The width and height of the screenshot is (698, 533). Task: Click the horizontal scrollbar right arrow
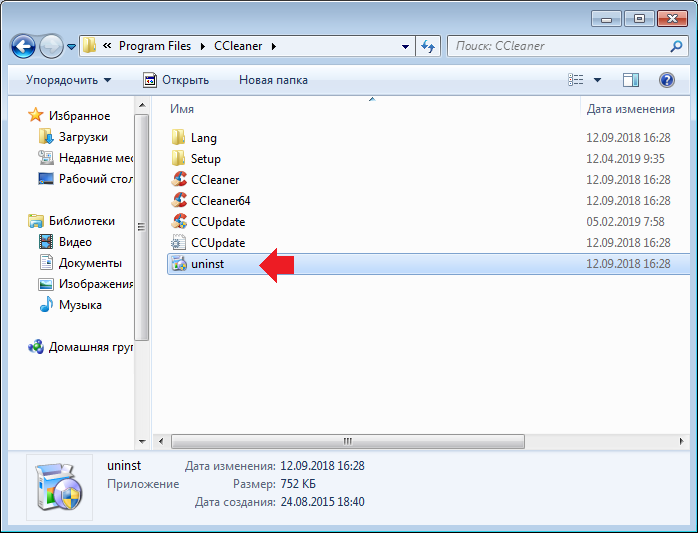coord(681,442)
